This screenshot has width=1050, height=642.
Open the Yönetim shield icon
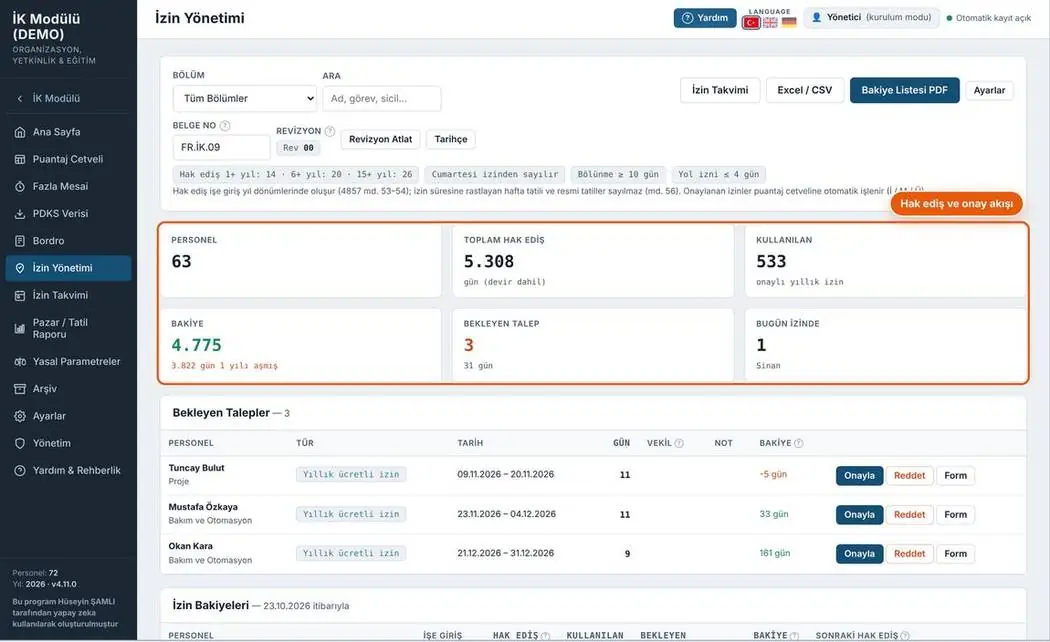pyautogui.click(x=20, y=443)
